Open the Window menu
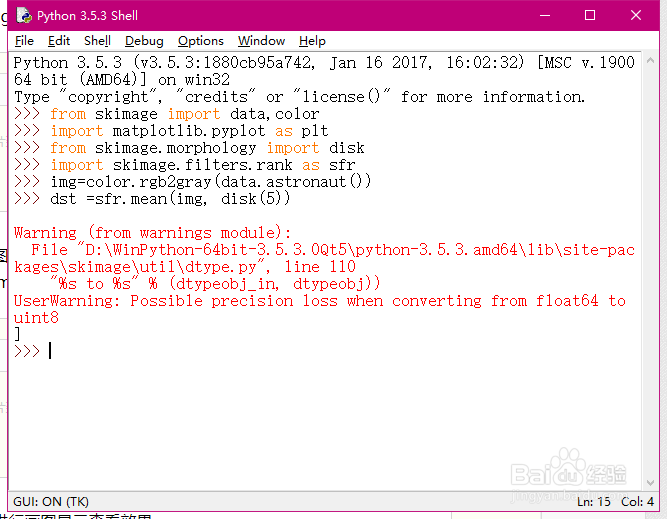This screenshot has height=519, width=667. pyautogui.click(x=261, y=41)
